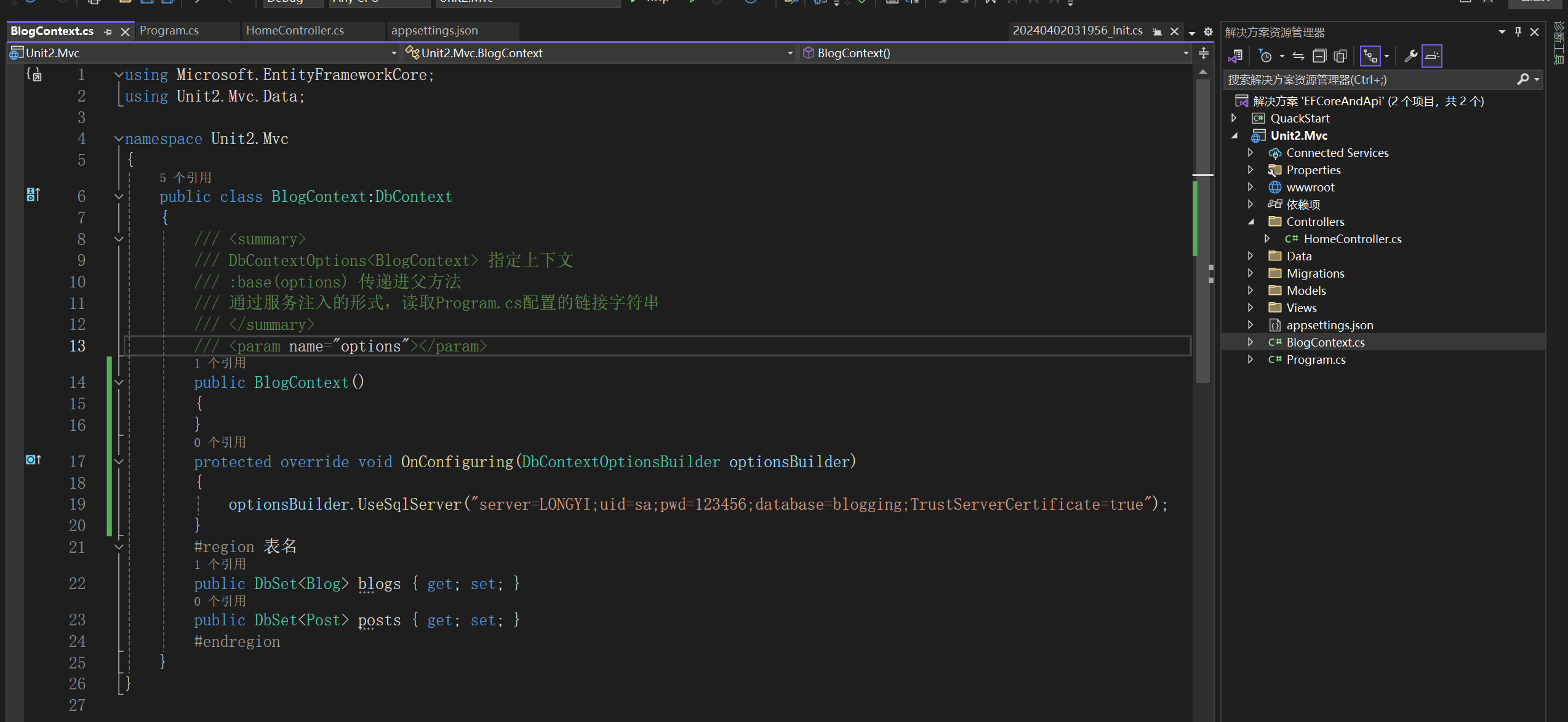Click the pending changes filter clock icon

point(1265,56)
